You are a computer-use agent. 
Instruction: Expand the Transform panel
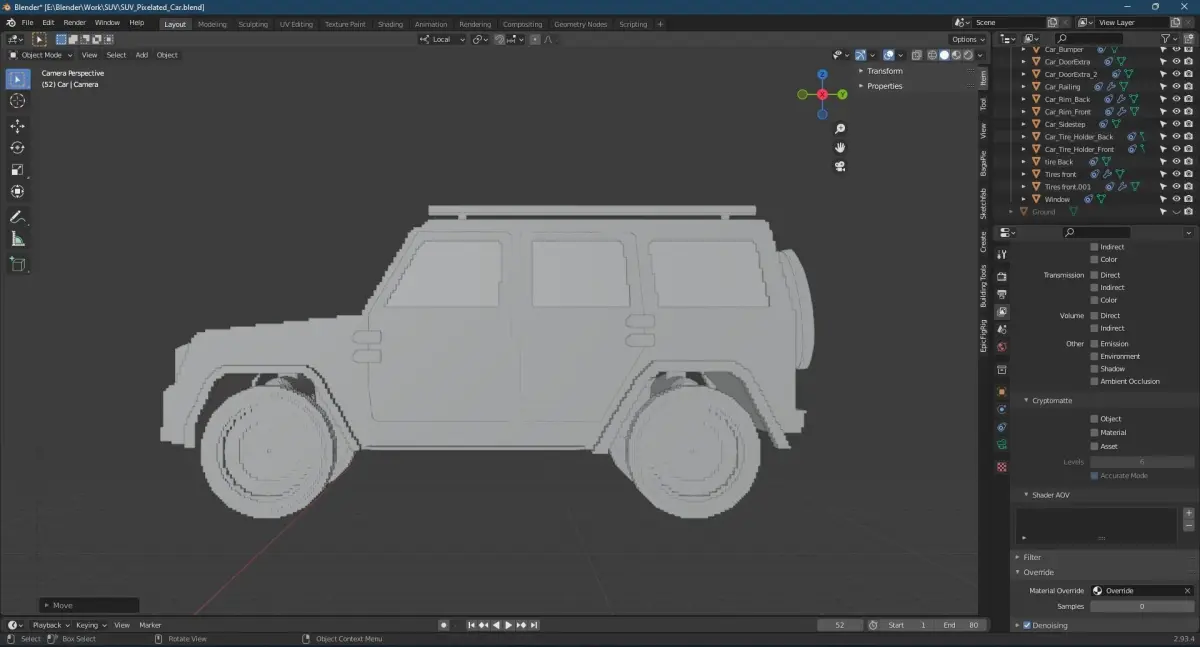tap(884, 71)
